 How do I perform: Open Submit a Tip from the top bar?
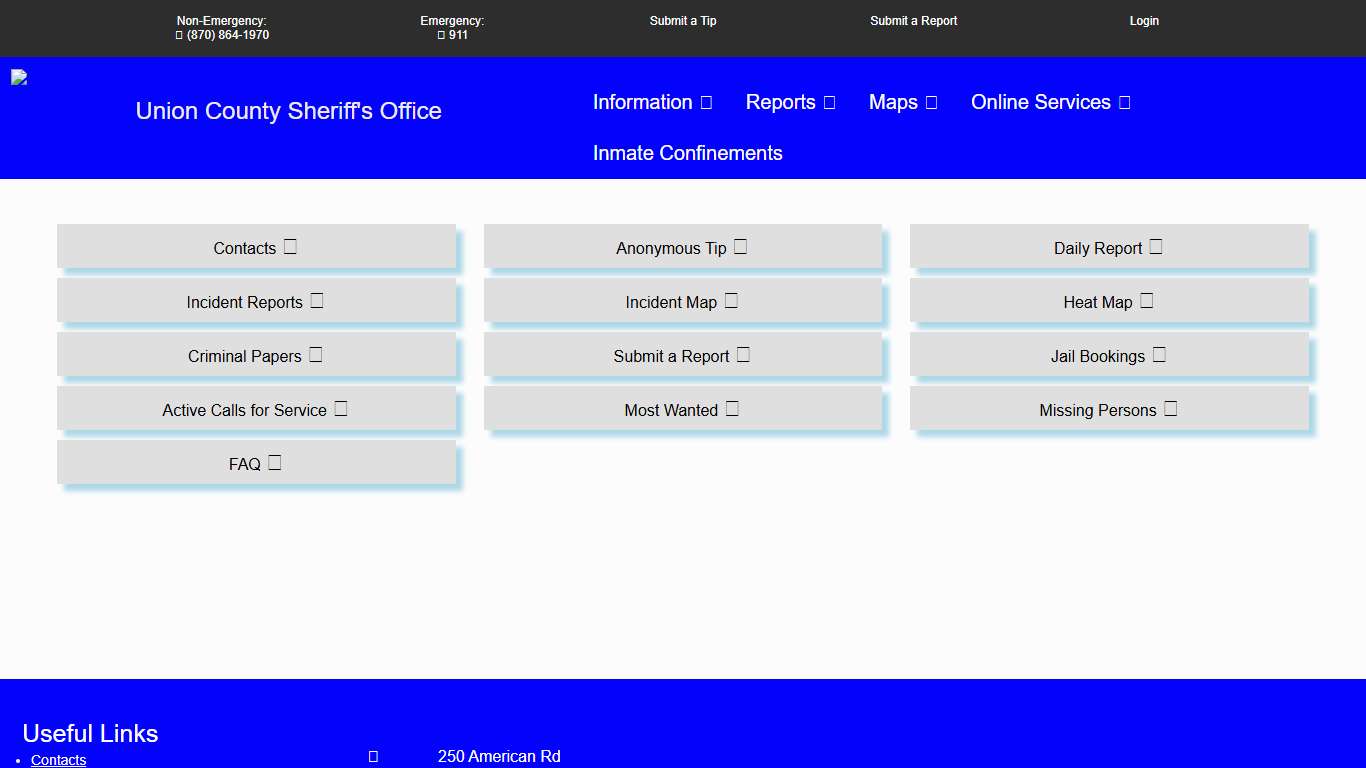click(x=683, y=21)
